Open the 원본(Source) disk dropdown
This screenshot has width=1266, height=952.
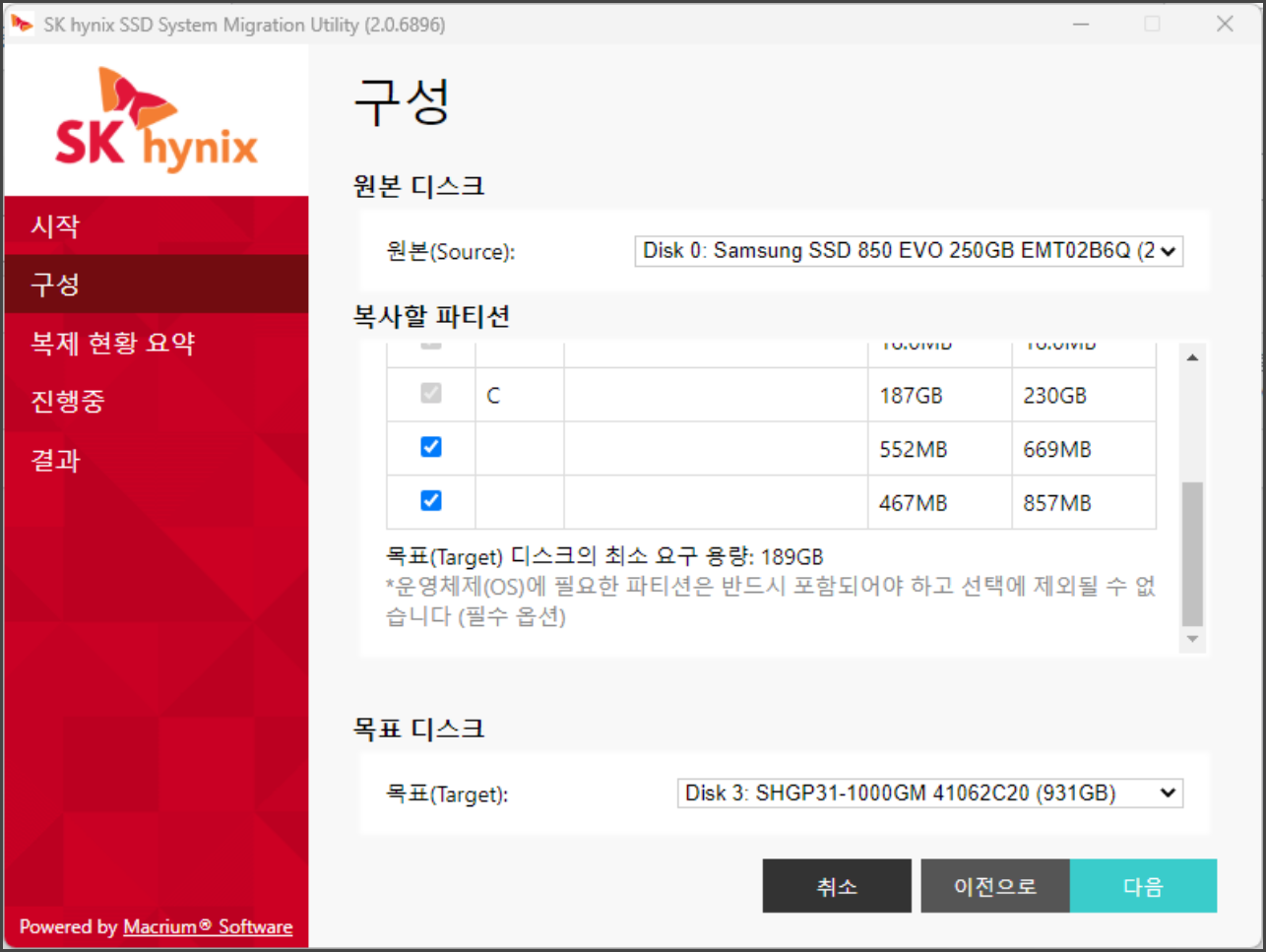click(x=909, y=251)
